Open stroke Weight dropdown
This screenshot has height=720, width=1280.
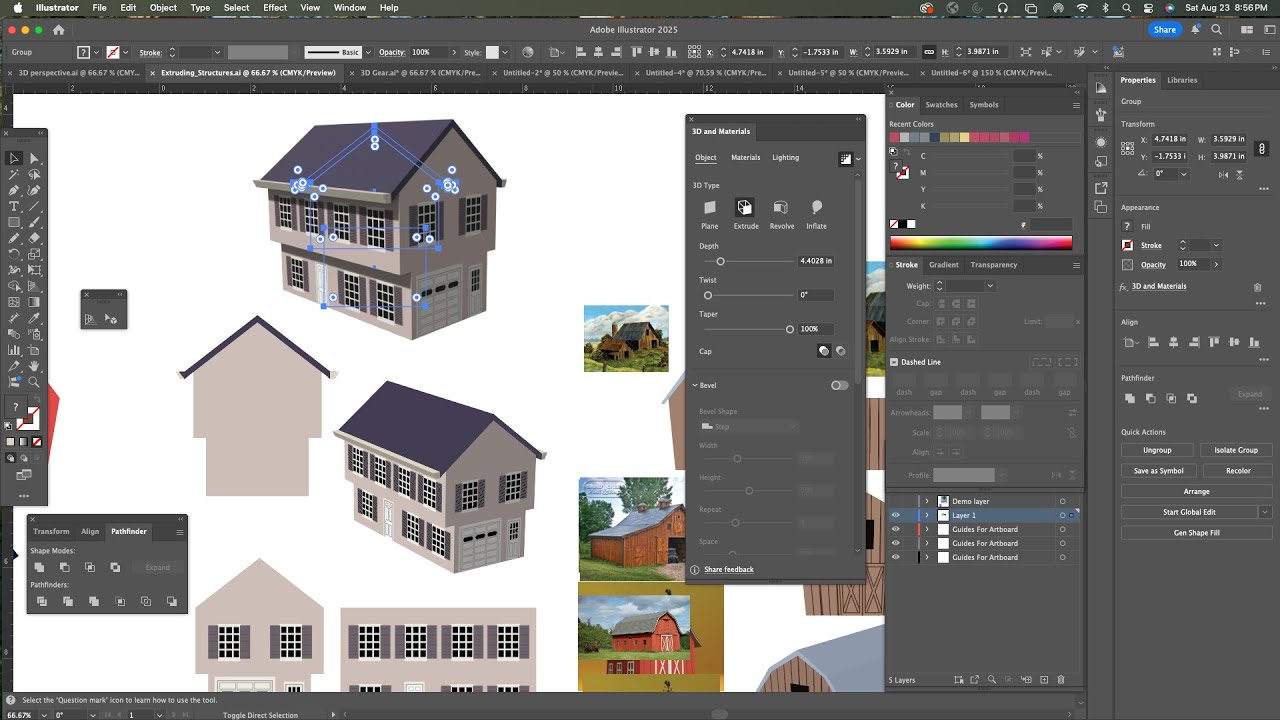pos(990,286)
